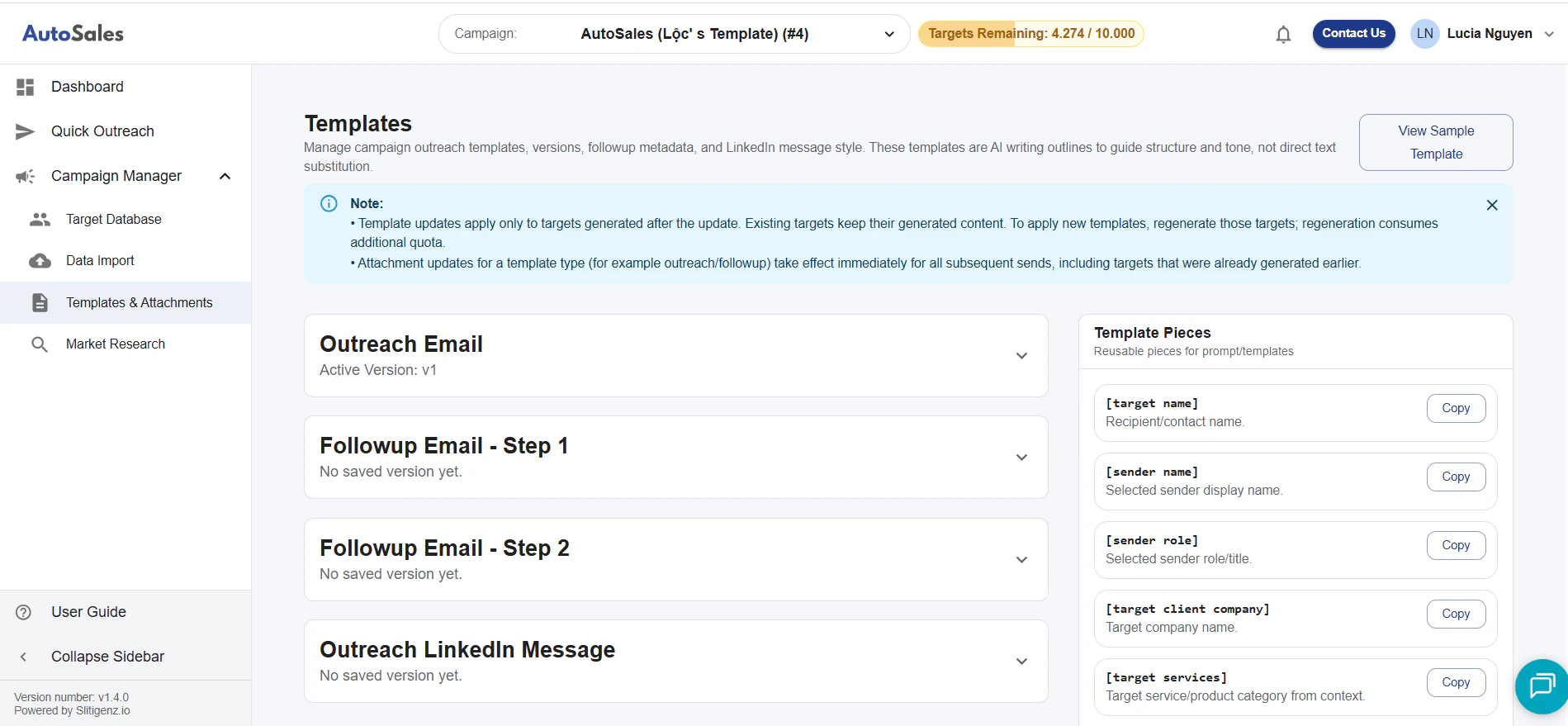The image size is (1568, 726).
Task: Click the Lucia Nguyen user name
Action: [1490, 34]
